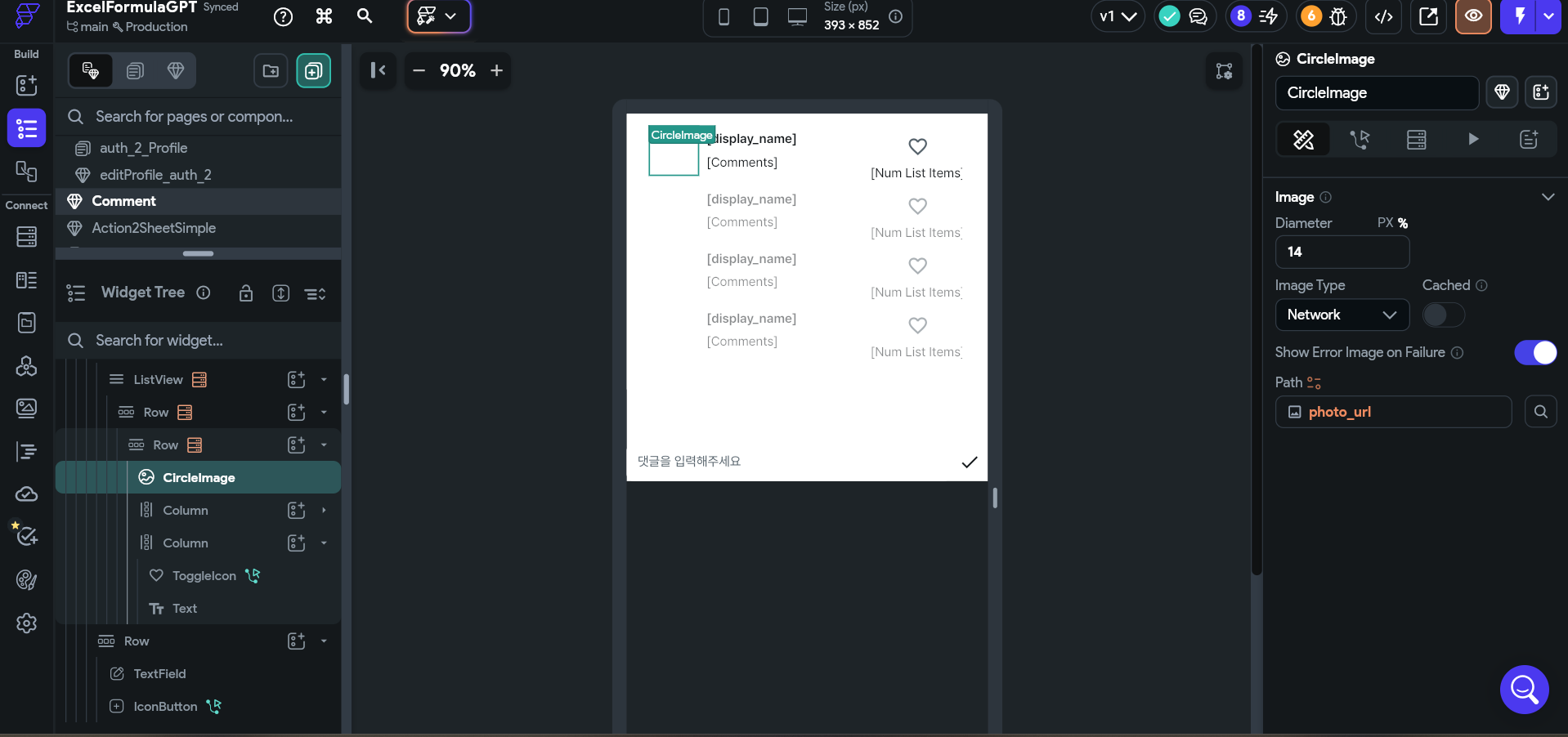Zoom out with the minus icon
The width and height of the screenshot is (1568, 737).
(x=419, y=70)
